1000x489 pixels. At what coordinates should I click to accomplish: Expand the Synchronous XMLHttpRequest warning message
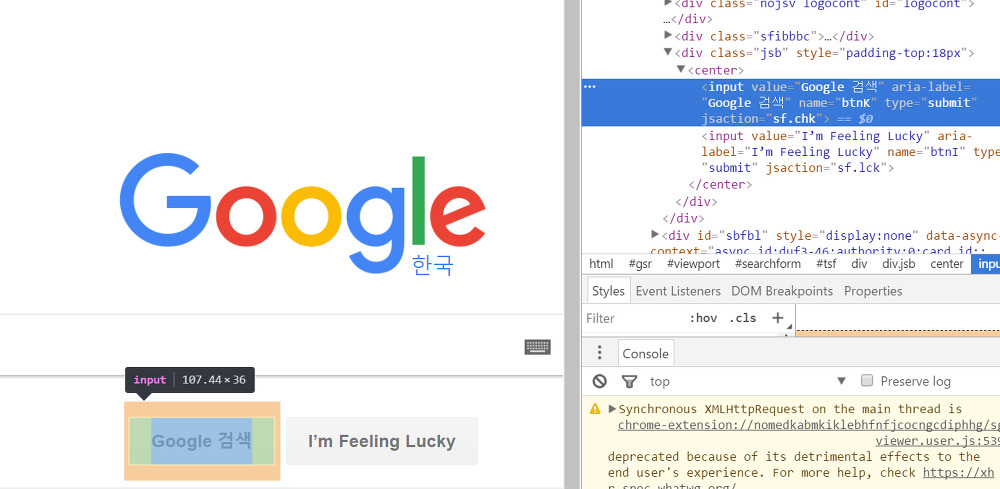coord(612,409)
